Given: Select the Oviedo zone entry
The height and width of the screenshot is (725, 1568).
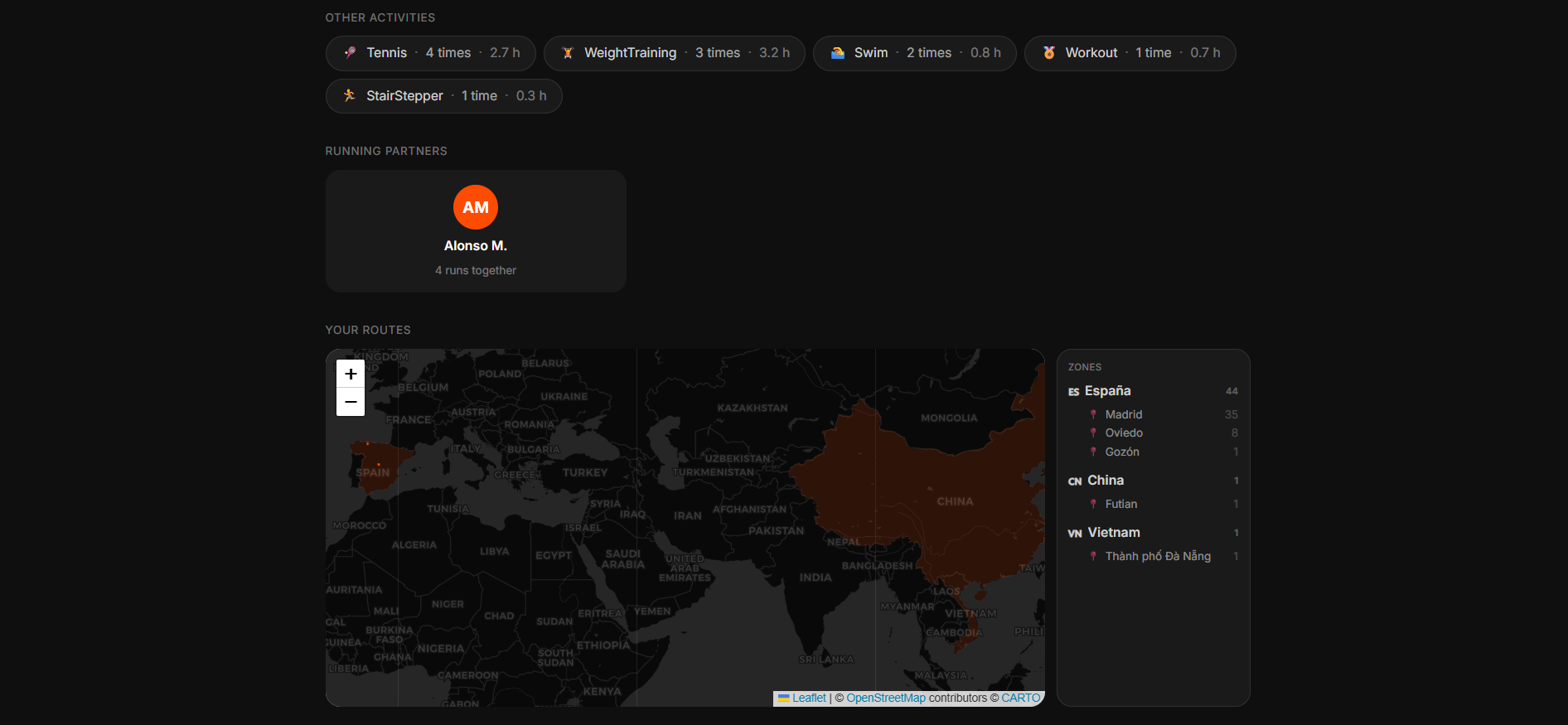Looking at the screenshot, I should tap(1124, 433).
